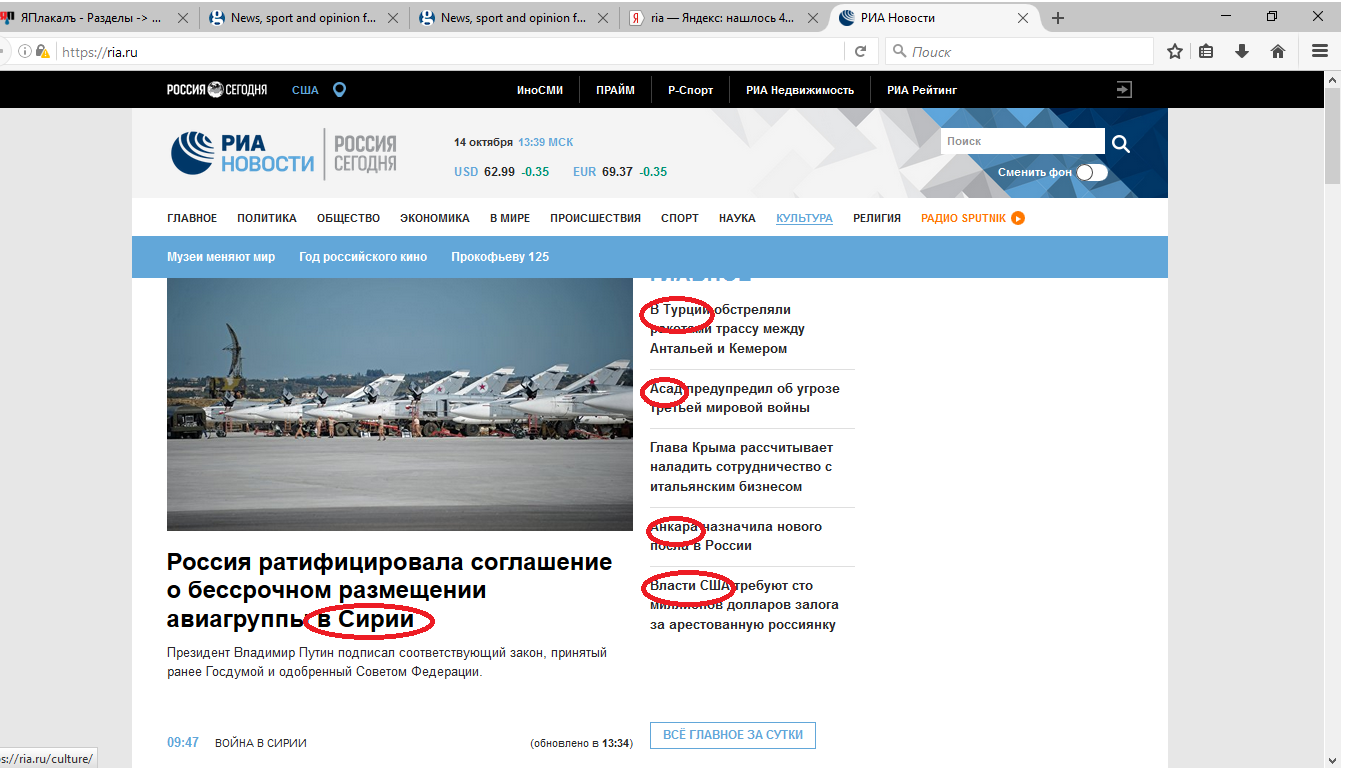Close the ЯПлакалъ tab
1366x768 pixels.
(x=184, y=18)
